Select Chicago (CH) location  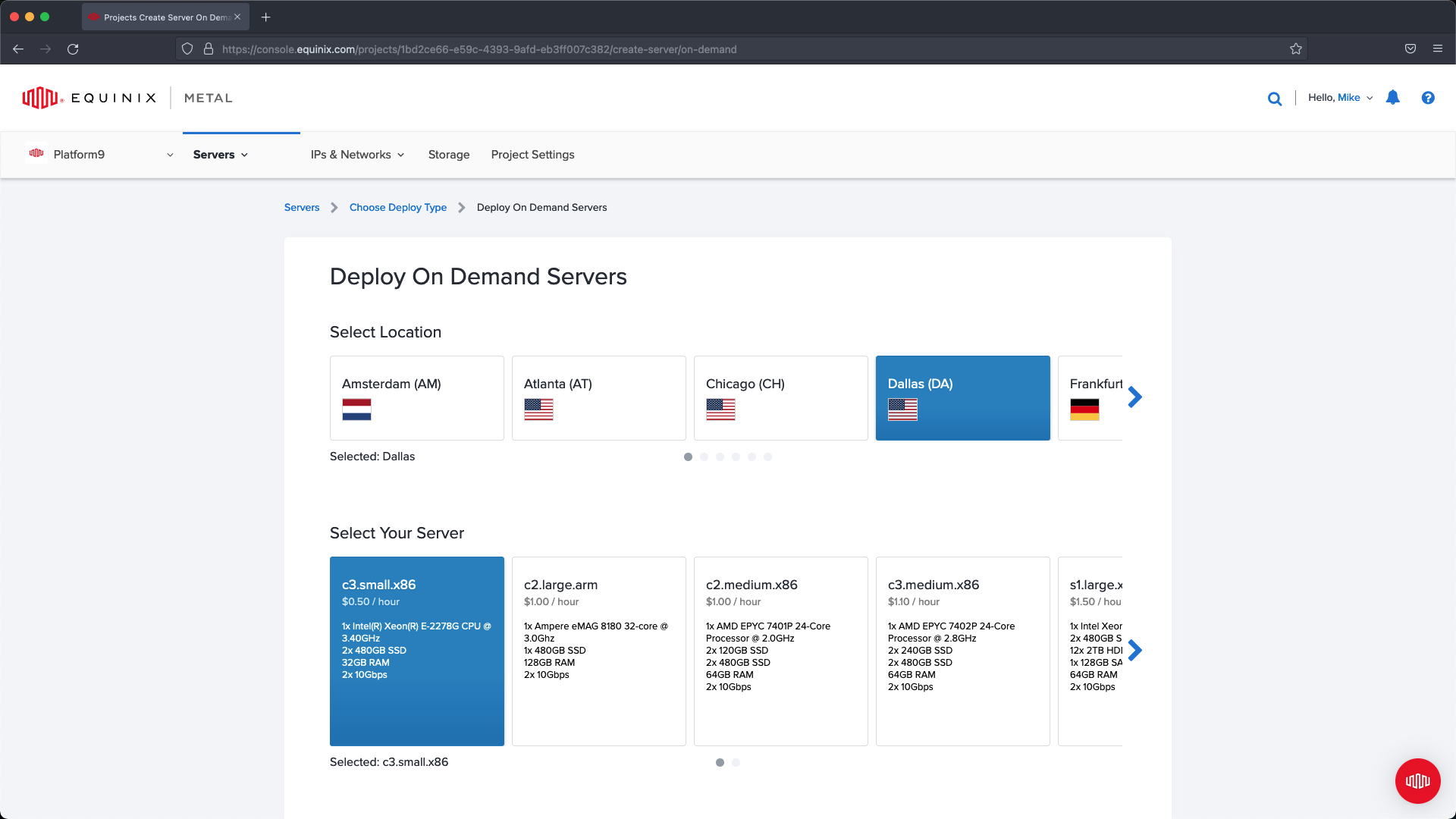click(781, 398)
